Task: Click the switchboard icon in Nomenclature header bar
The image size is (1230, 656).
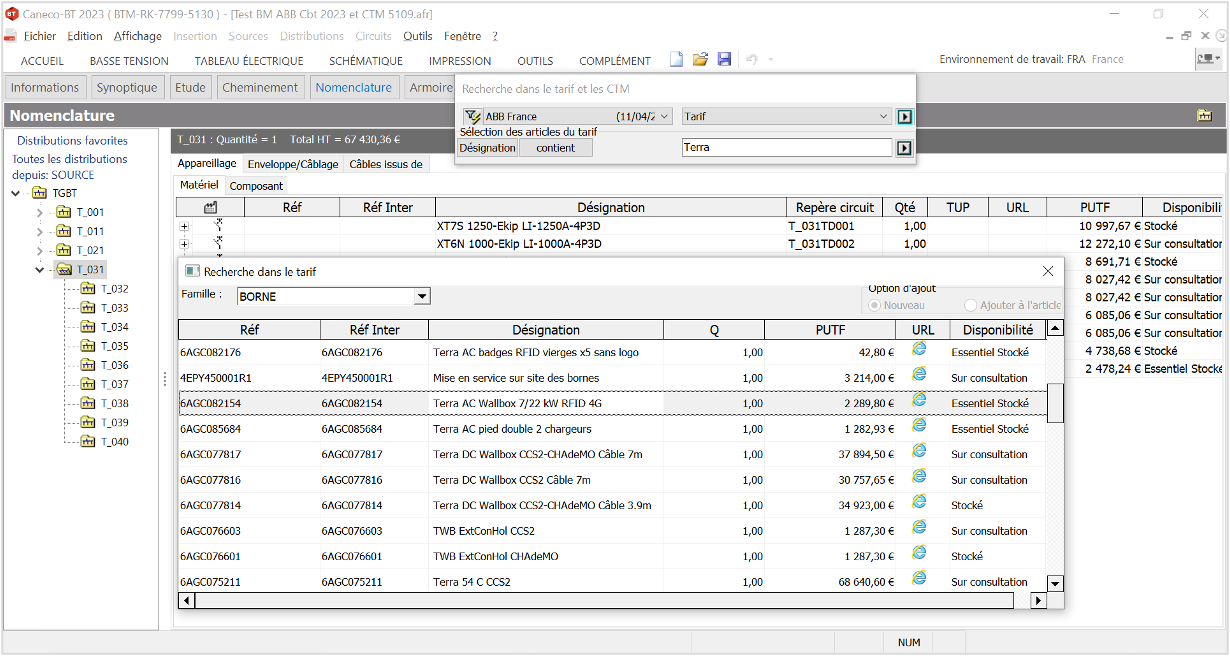Action: [x=1204, y=115]
